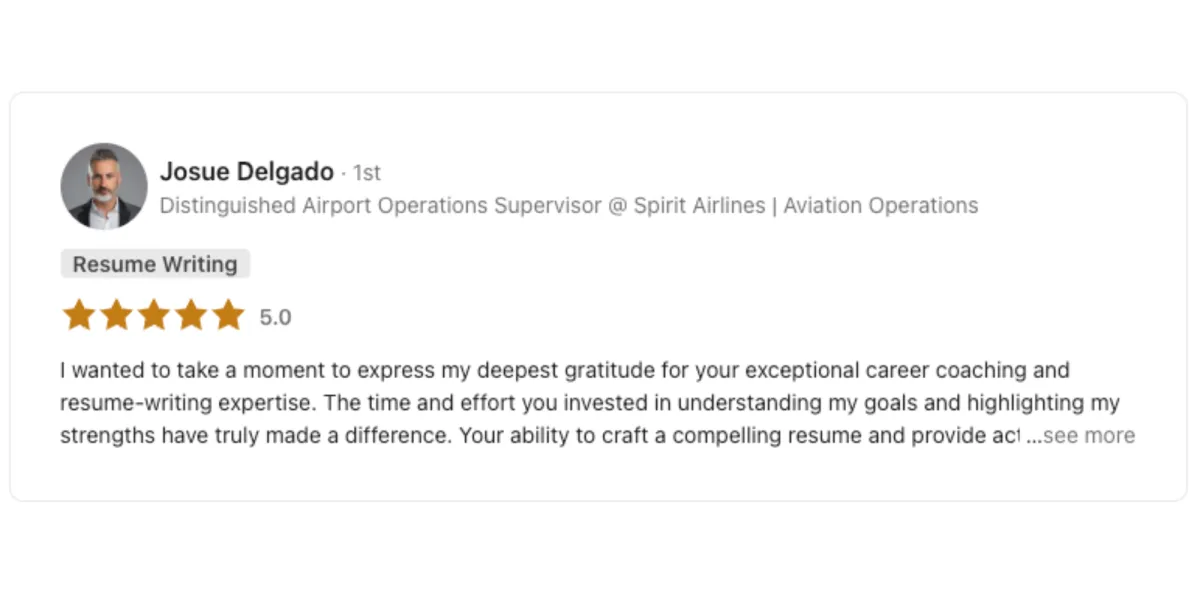Click Spirit Airlines in the headline
1200x600 pixels.
point(699,206)
